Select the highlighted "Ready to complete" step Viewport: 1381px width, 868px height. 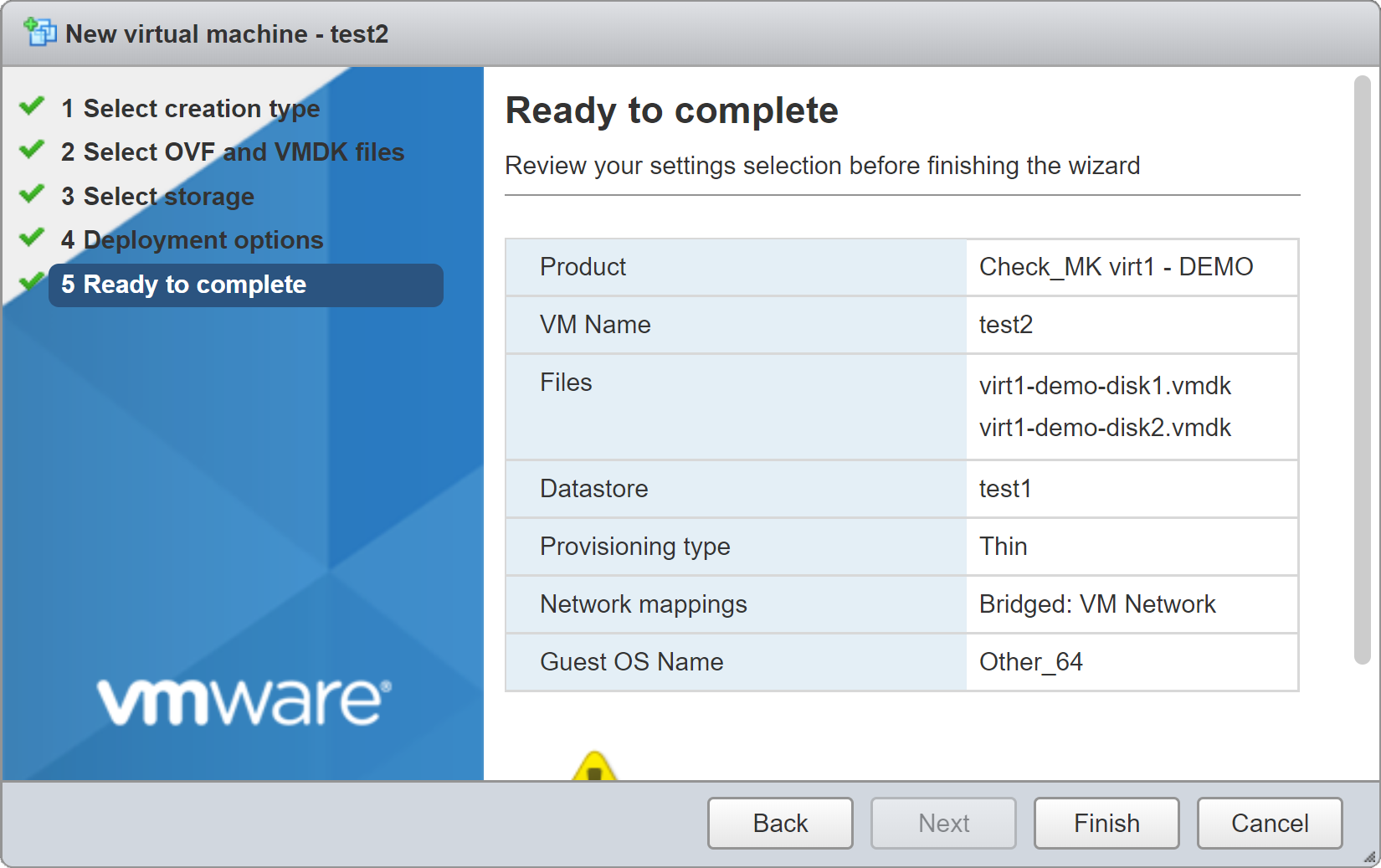183,285
